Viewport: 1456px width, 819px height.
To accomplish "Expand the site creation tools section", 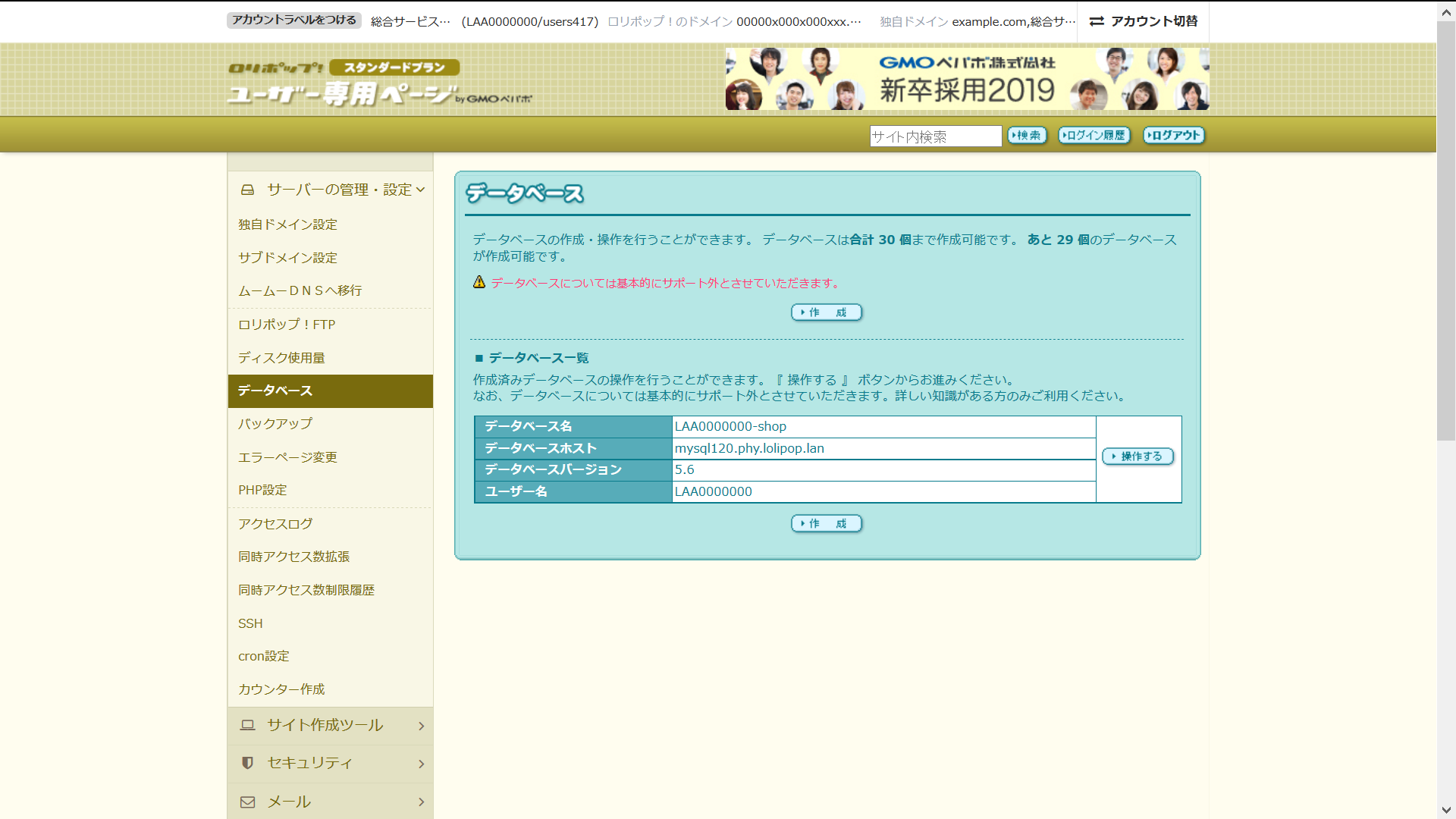I will 421,726.
